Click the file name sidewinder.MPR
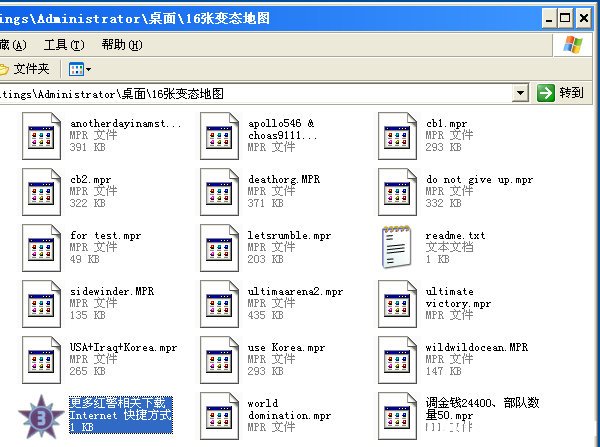The image size is (600, 447). pyautogui.click(x=112, y=292)
